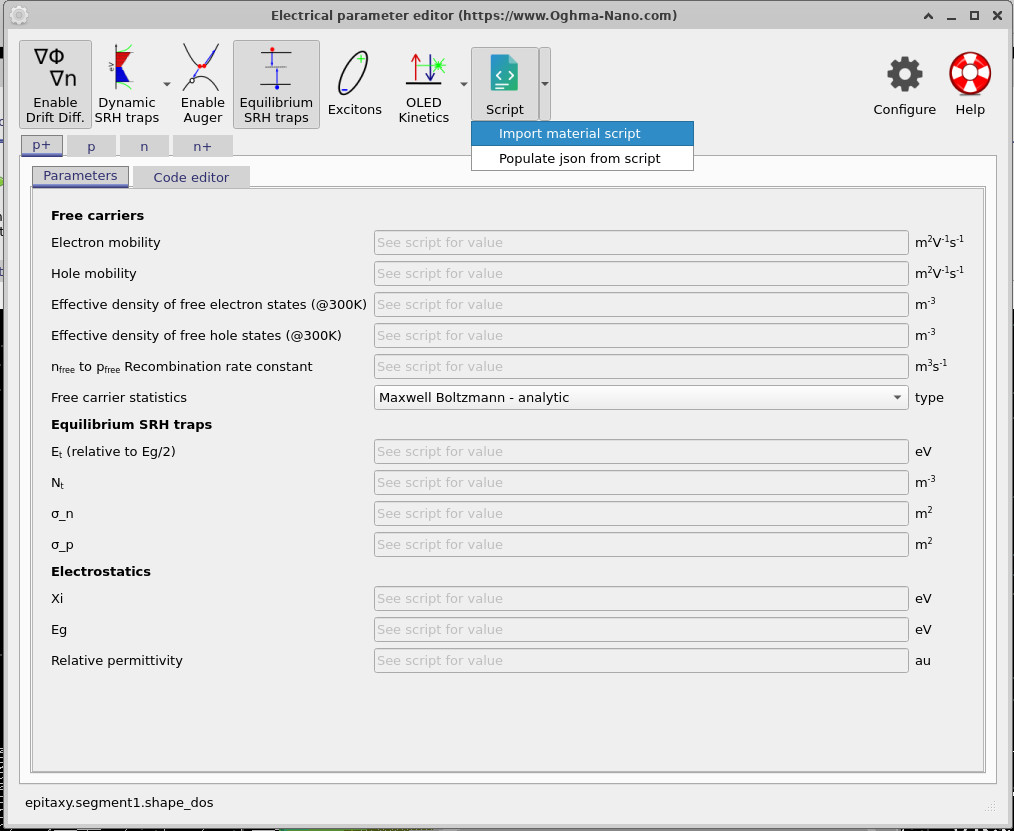Viewport: 1014px width, 831px height.
Task: Click the Recombination rate constant field
Action: [x=641, y=367]
